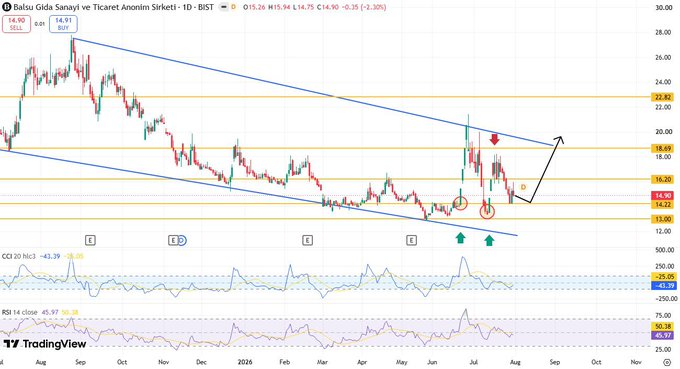Click the market status pill icon

(x=224, y=7)
